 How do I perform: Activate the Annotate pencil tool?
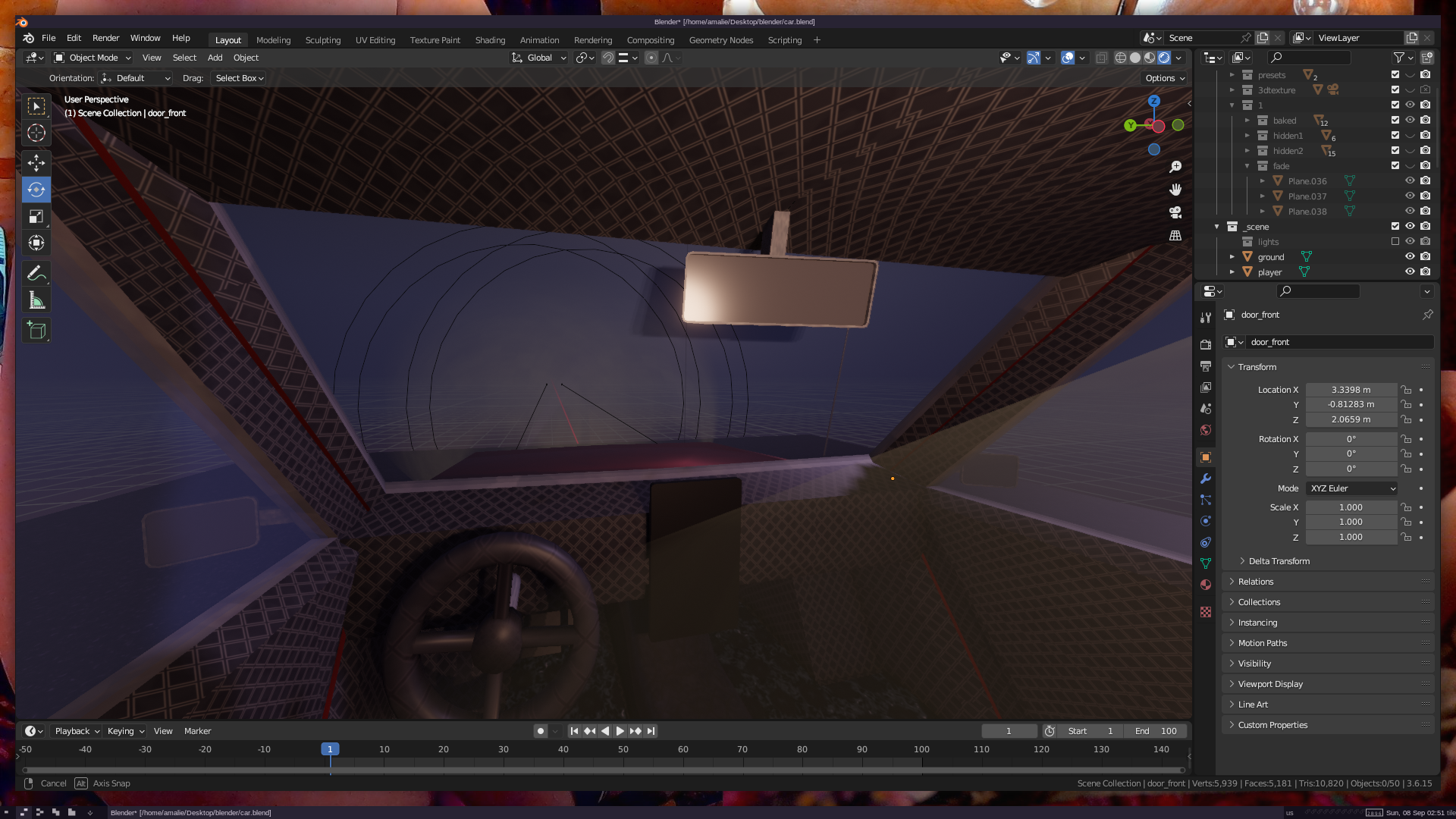[36, 273]
